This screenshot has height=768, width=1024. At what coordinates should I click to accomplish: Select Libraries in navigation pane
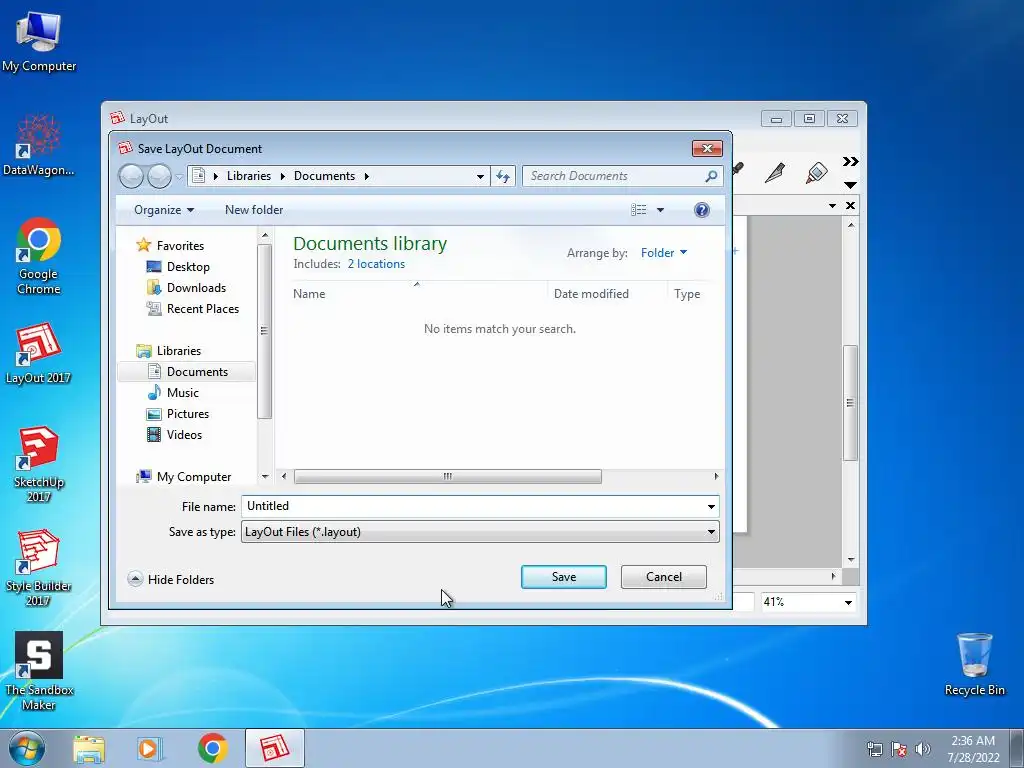coord(178,351)
